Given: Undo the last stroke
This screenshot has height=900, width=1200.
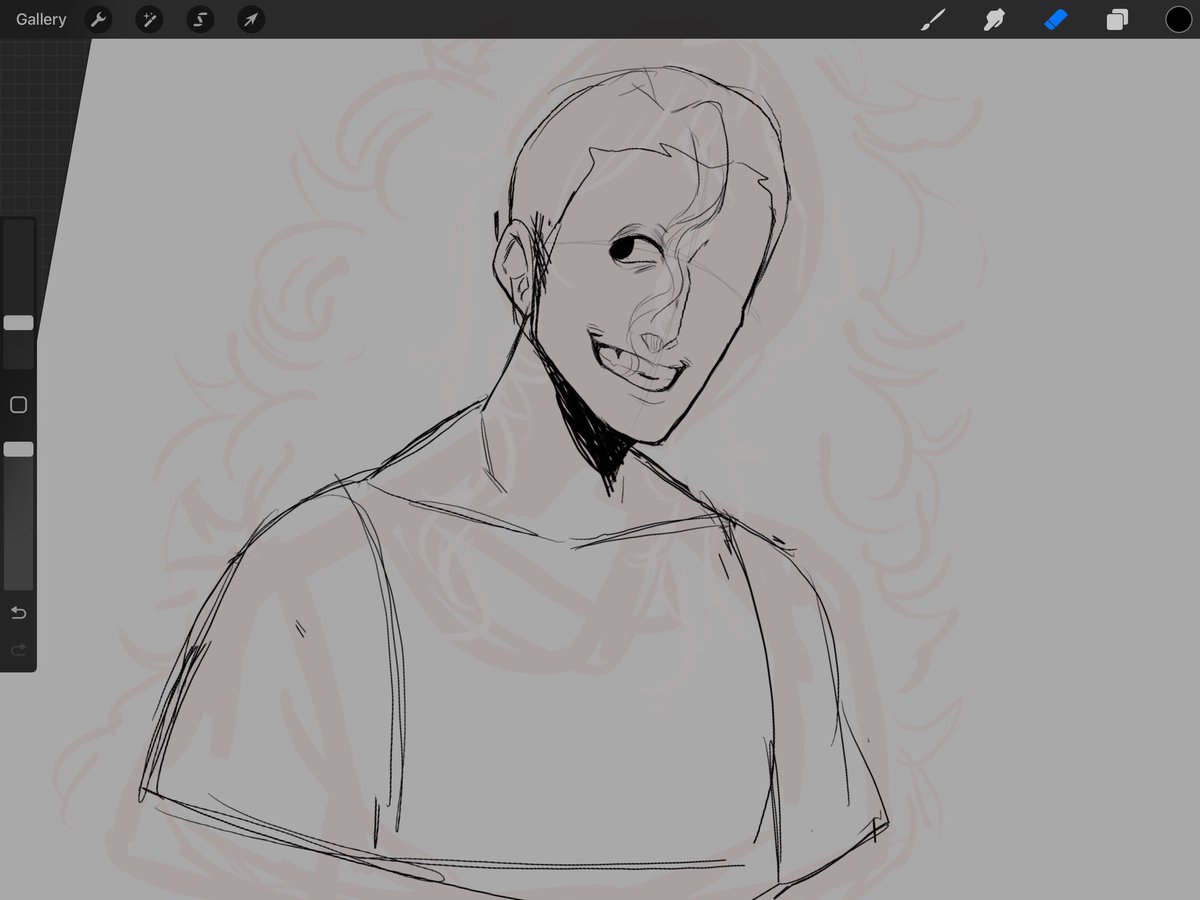Looking at the screenshot, I should tap(18, 612).
